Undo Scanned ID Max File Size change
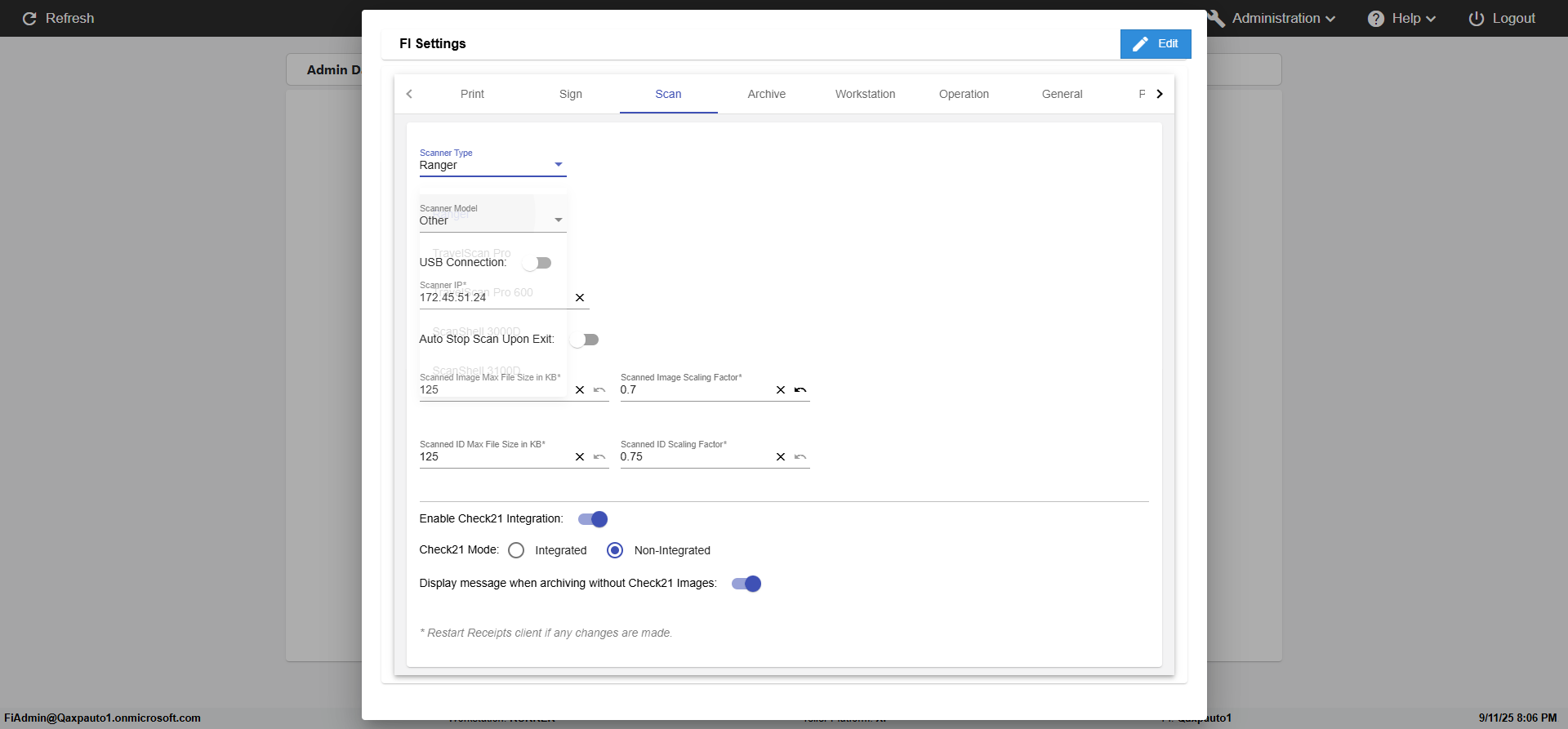 pyautogui.click(x=599, y=457)
